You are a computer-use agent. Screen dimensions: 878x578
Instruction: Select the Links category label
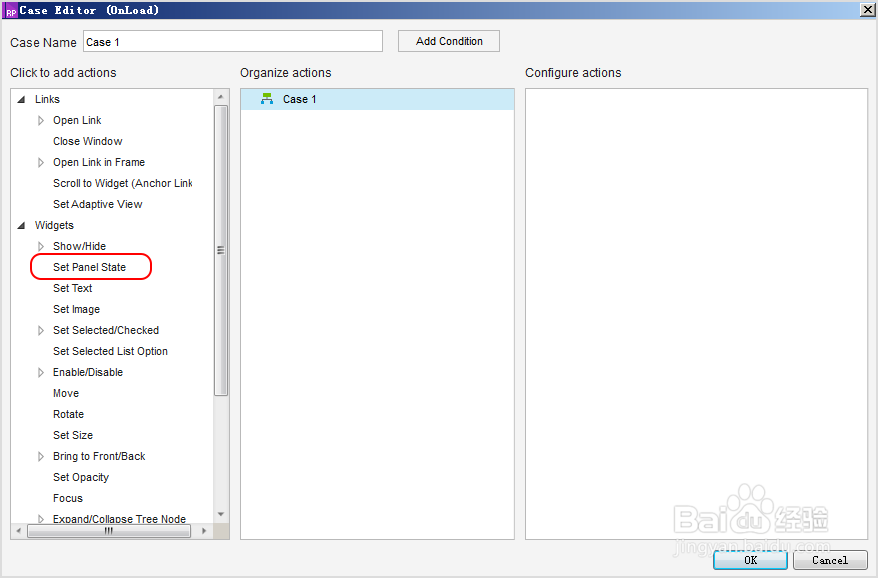tap(47, 99)
